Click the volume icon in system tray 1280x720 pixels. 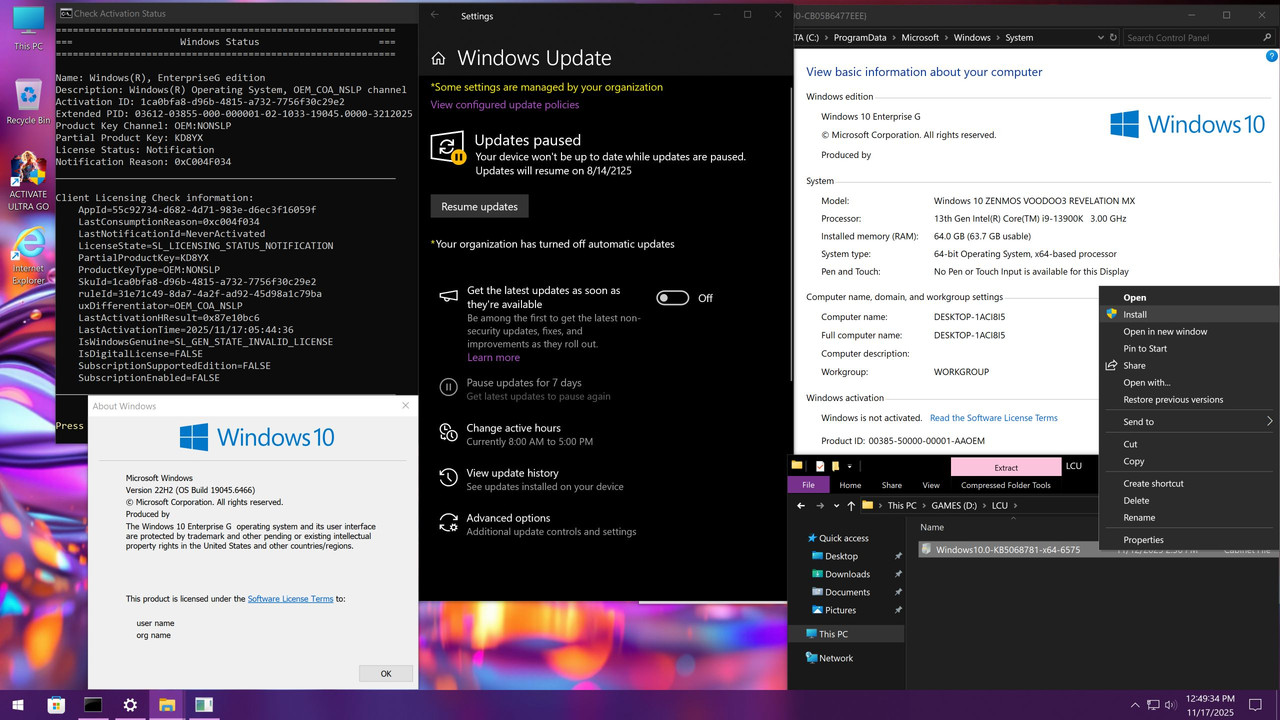pyautogui.click(x=1170, y=705)
